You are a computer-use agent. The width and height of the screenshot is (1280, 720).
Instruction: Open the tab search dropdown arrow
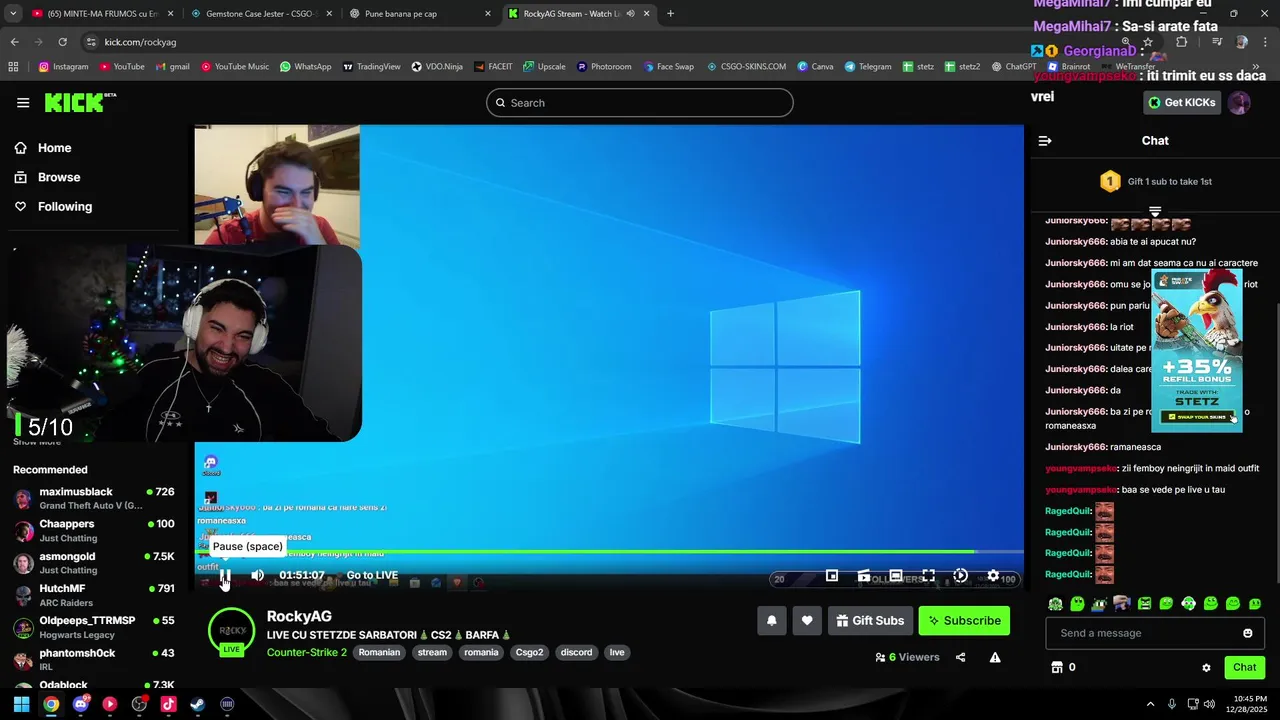coord(12,14)
